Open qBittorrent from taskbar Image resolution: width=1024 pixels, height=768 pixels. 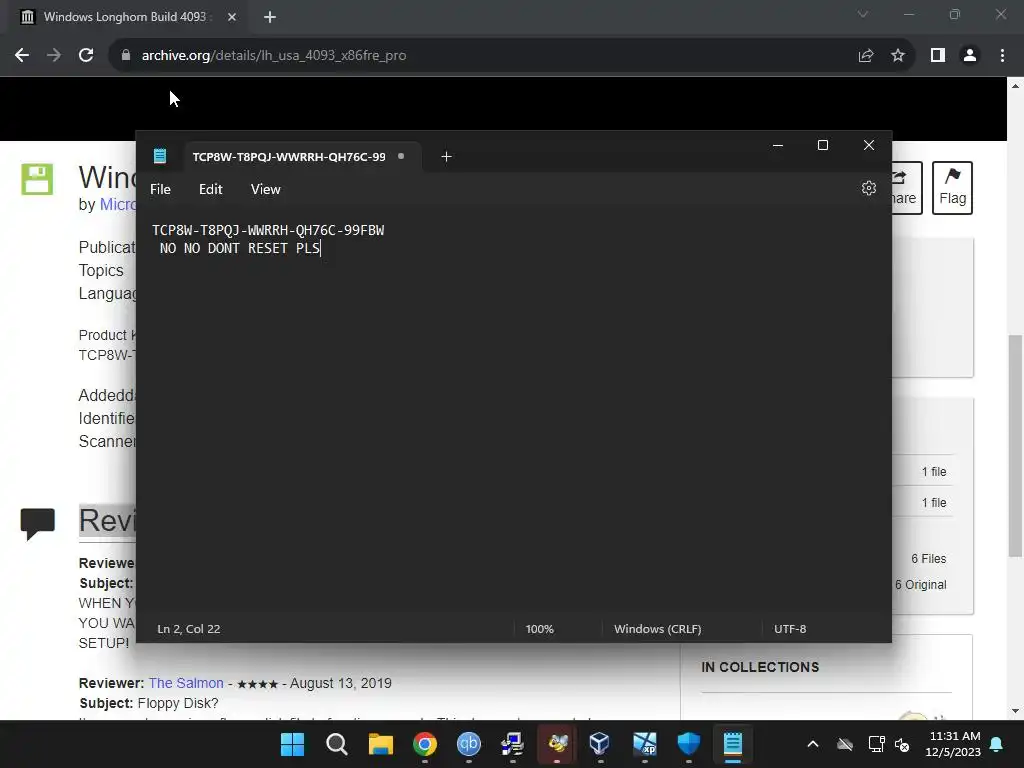pyautogui.click(x=468, y=744)
